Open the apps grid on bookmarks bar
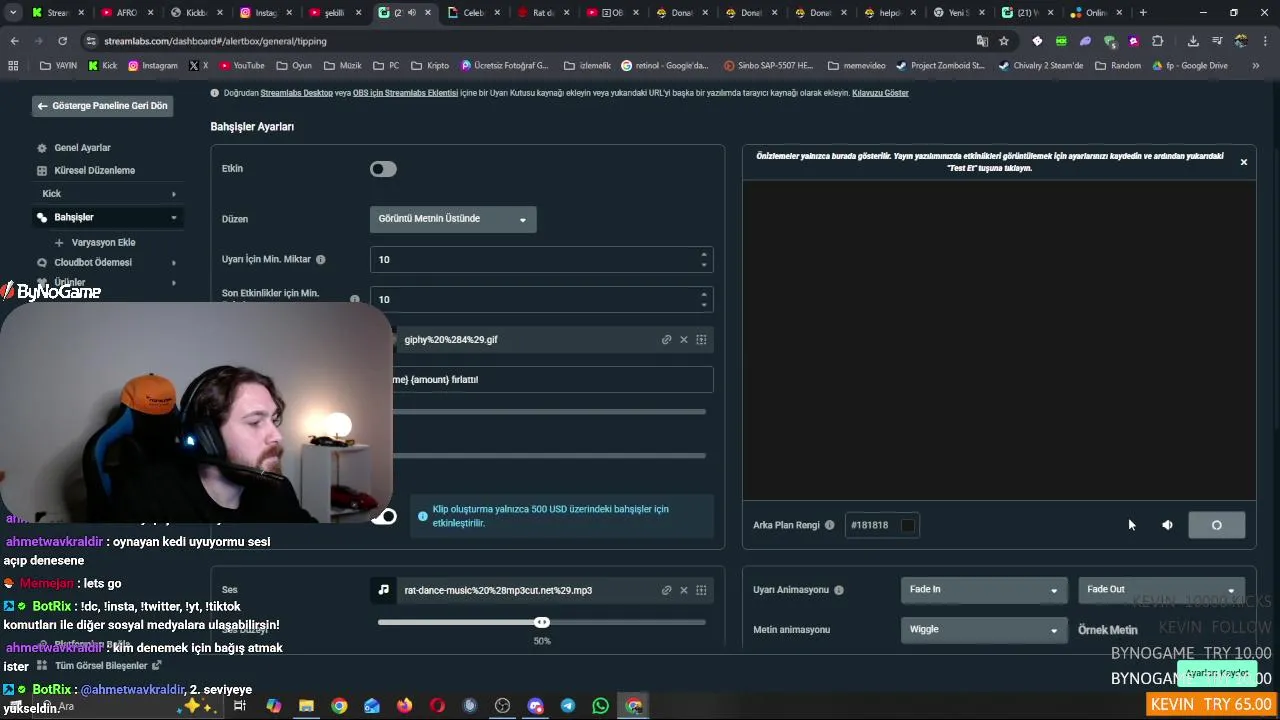The width and height of the screenshot is (1280, 720). (13, 65)
